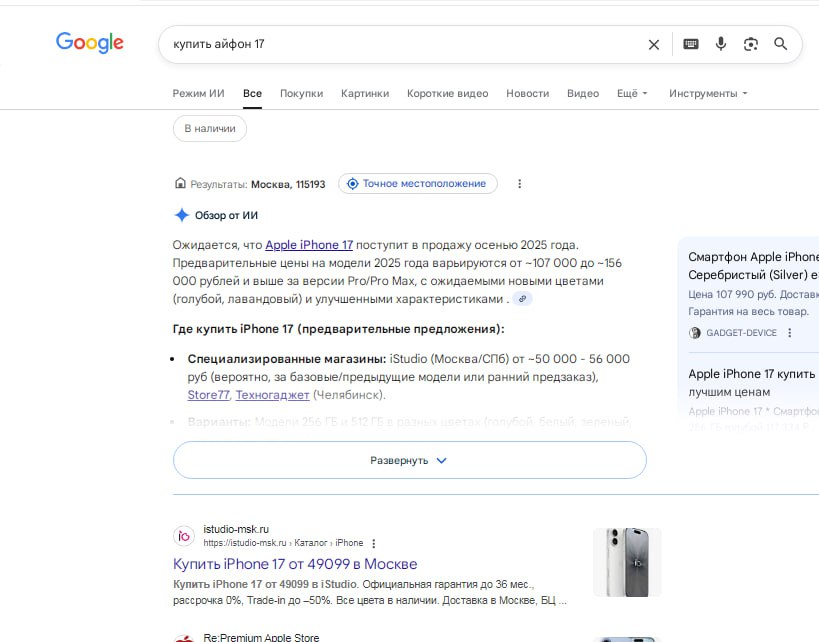Clear the search query with X icon
Image resolution: width=819 pixels, height=642 pixels.
[x=654, y=44]
